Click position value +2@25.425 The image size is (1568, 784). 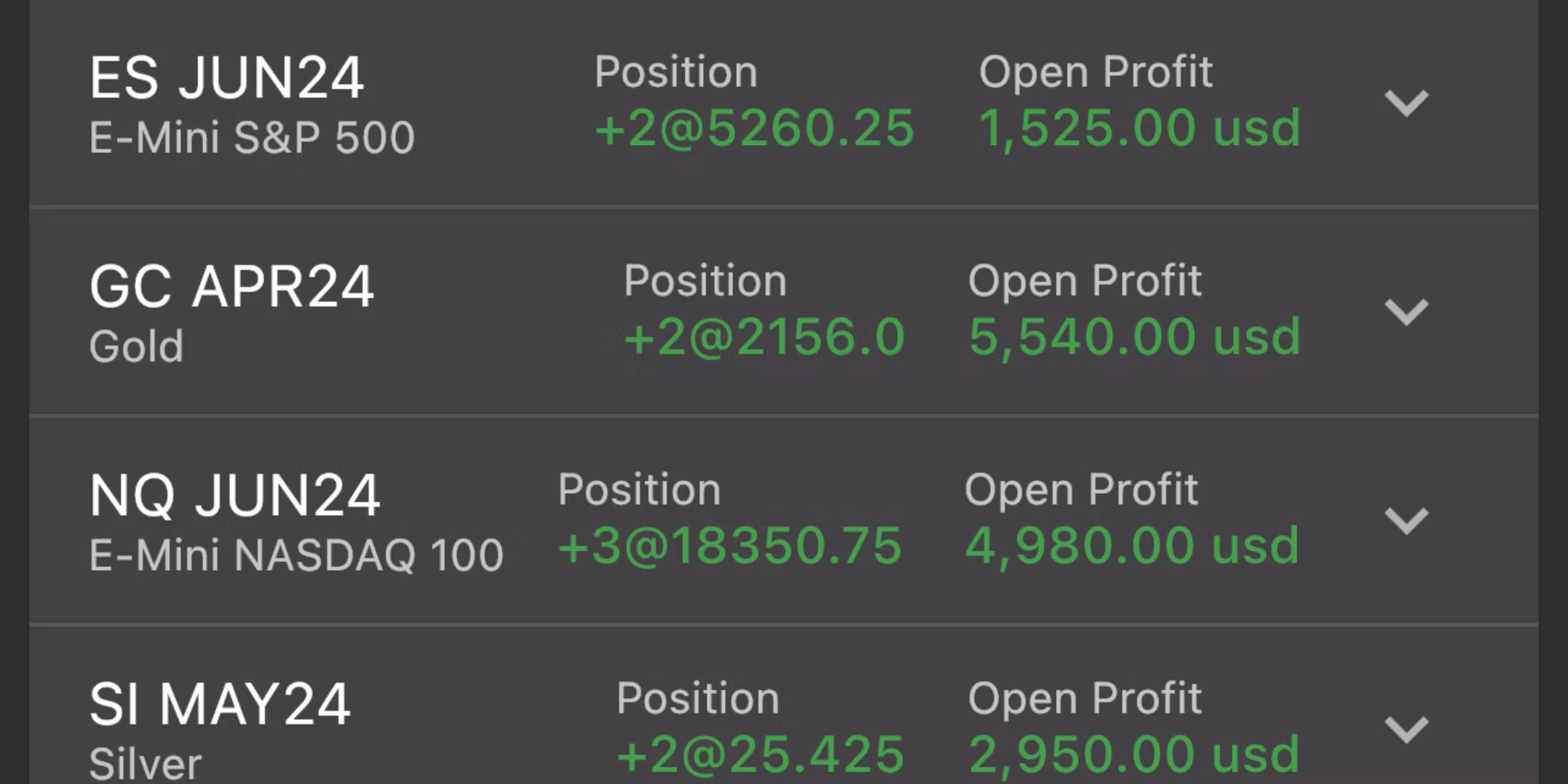click(x=760, y=754)
